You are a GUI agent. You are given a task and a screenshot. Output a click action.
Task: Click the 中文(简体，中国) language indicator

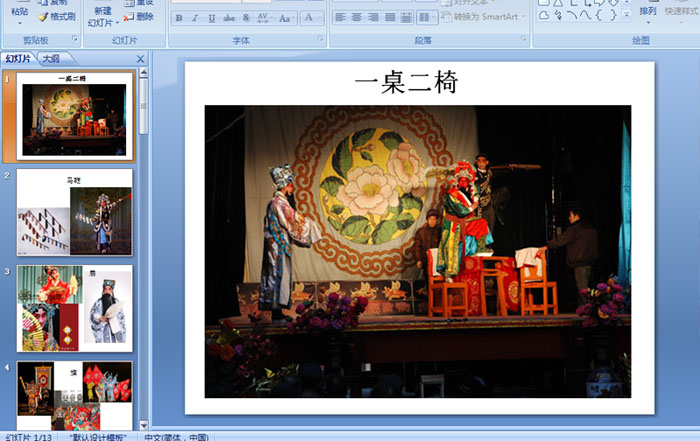pyautogui.click(x=176, y=437)
